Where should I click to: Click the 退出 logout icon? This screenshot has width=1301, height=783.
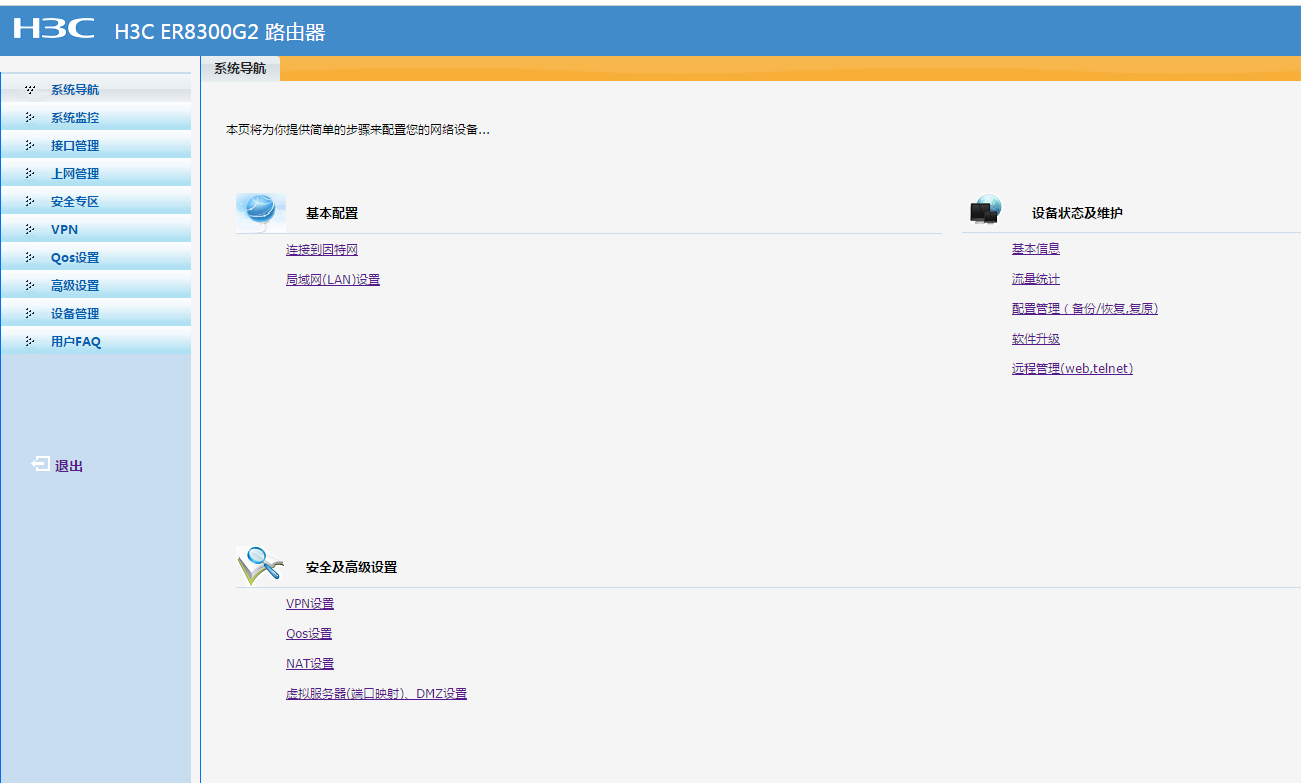coord(40,465)
